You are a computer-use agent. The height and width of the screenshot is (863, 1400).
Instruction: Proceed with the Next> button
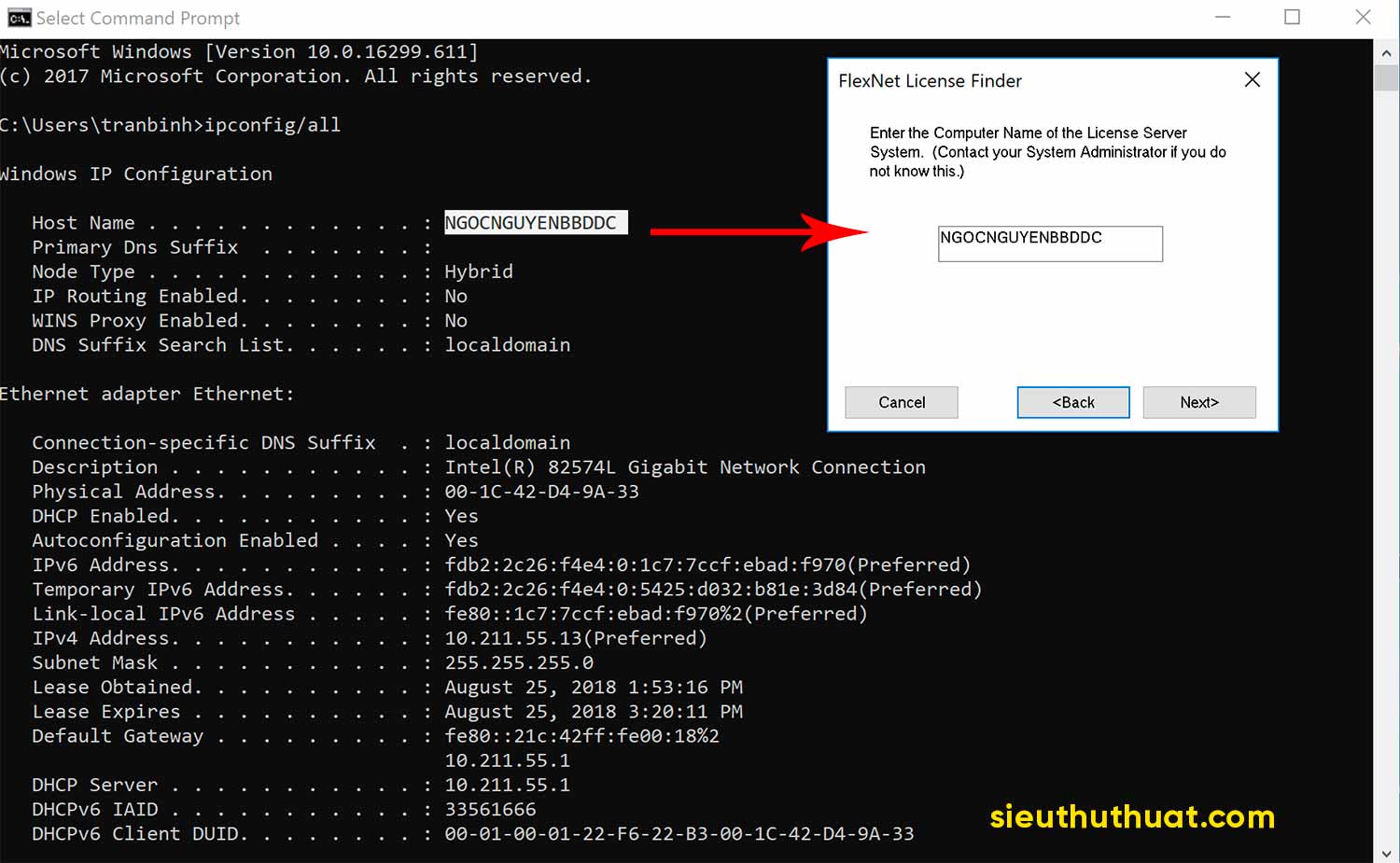point(1198,402)
